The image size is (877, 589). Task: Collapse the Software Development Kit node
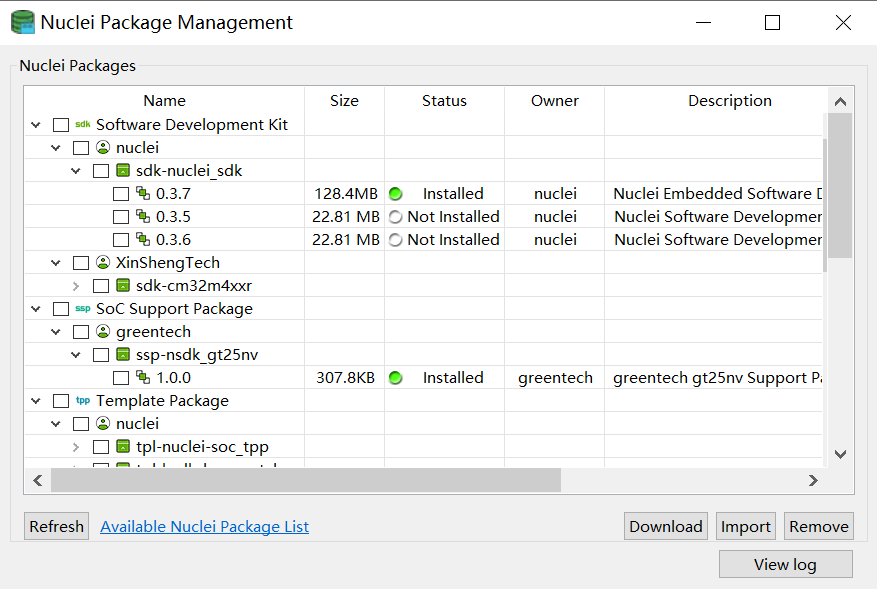pos(36,125)
